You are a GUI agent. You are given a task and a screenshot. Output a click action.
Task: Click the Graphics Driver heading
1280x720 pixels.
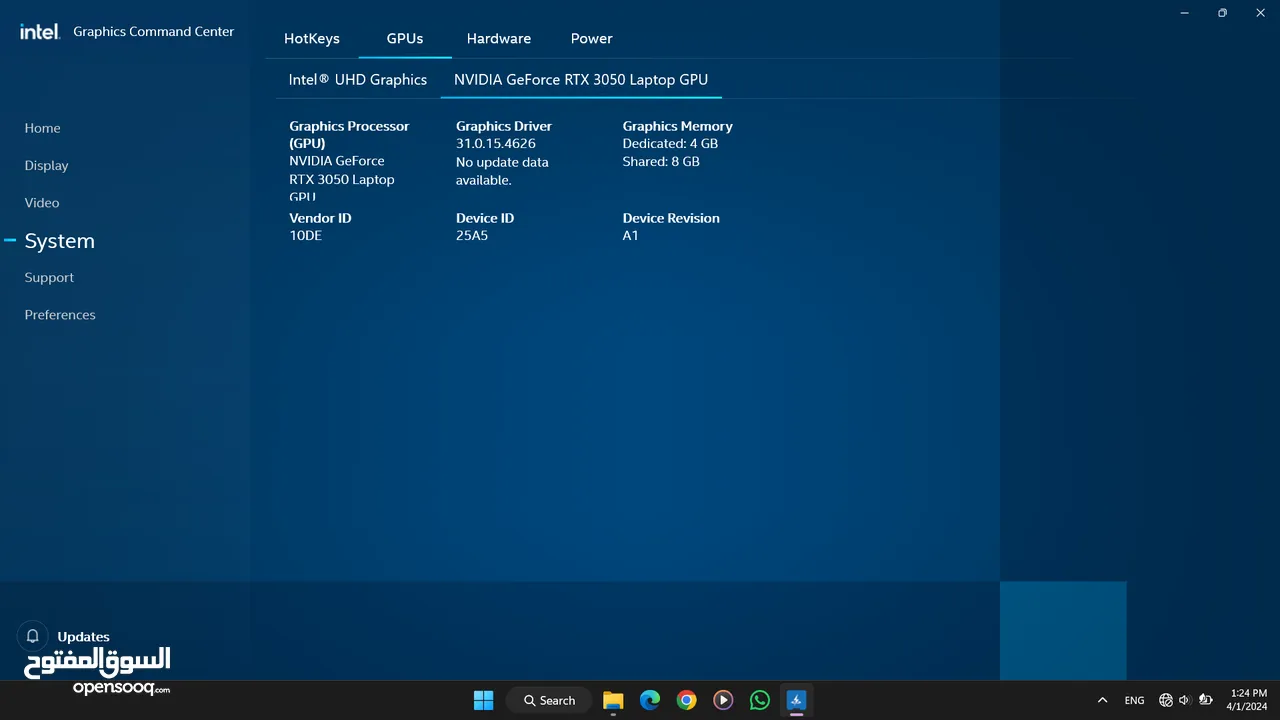pos(504,126)
